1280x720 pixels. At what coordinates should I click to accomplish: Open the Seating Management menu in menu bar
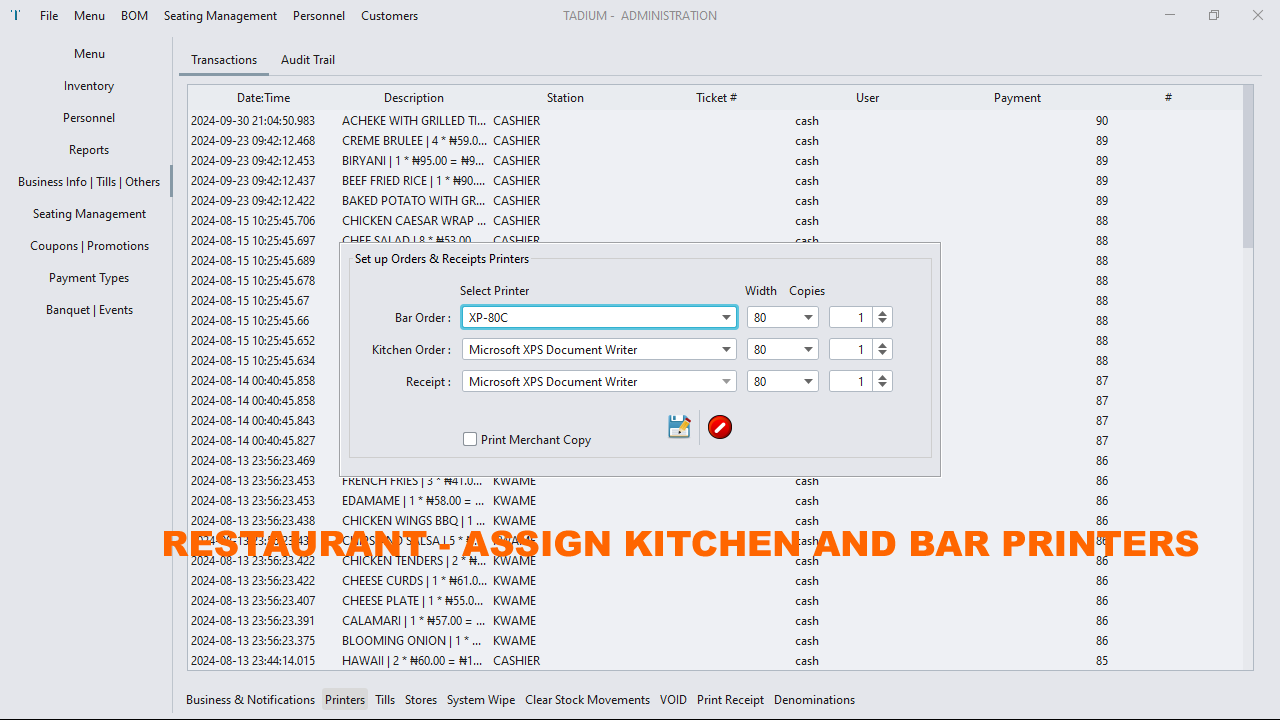point(220,16)
